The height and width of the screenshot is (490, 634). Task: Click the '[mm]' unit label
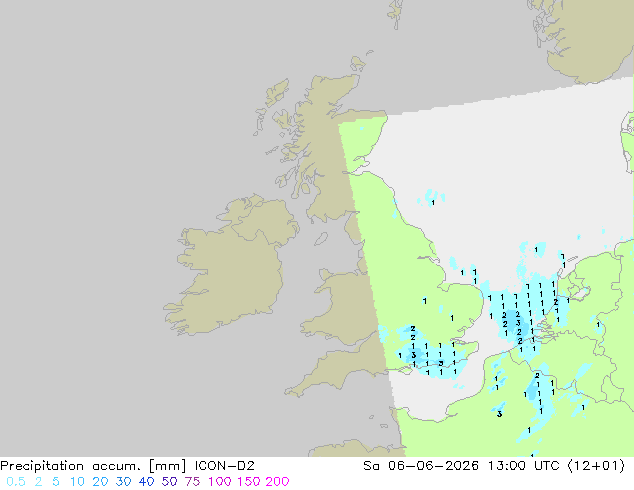click(168, 466)
